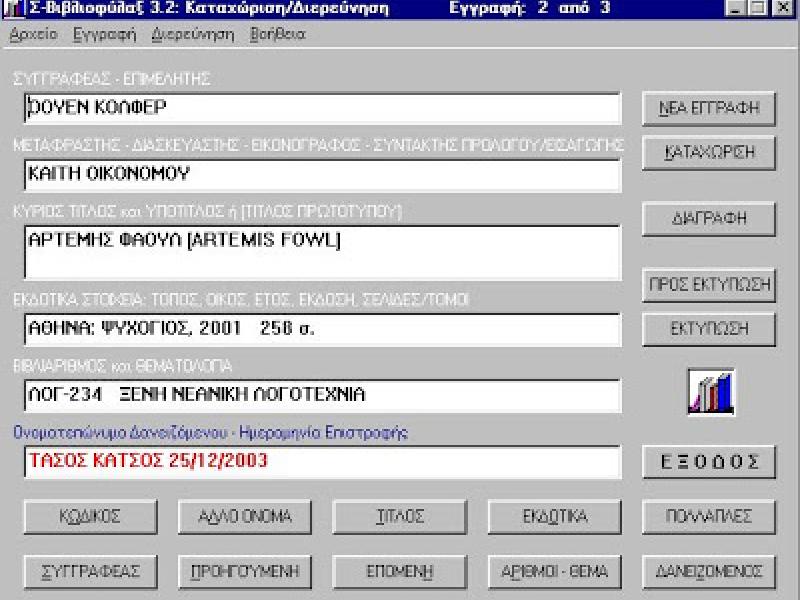800x600 pixels.
Task: Click the app icon in title bar
Action: 9,8
